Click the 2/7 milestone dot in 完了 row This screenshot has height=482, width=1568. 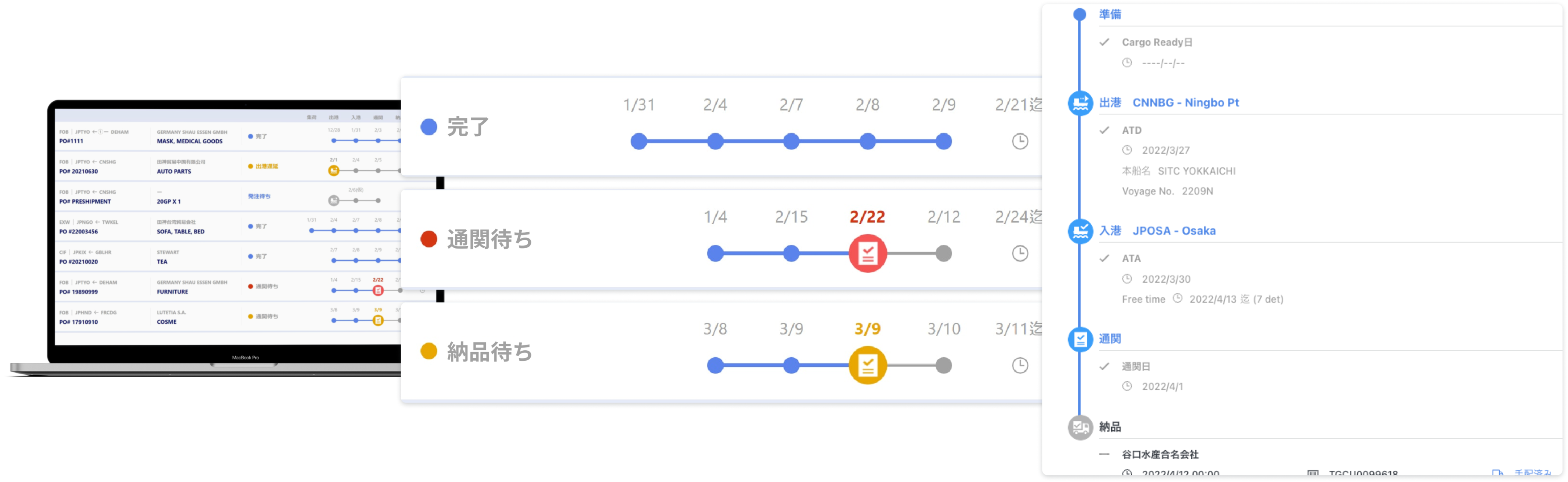pos(791,142)
